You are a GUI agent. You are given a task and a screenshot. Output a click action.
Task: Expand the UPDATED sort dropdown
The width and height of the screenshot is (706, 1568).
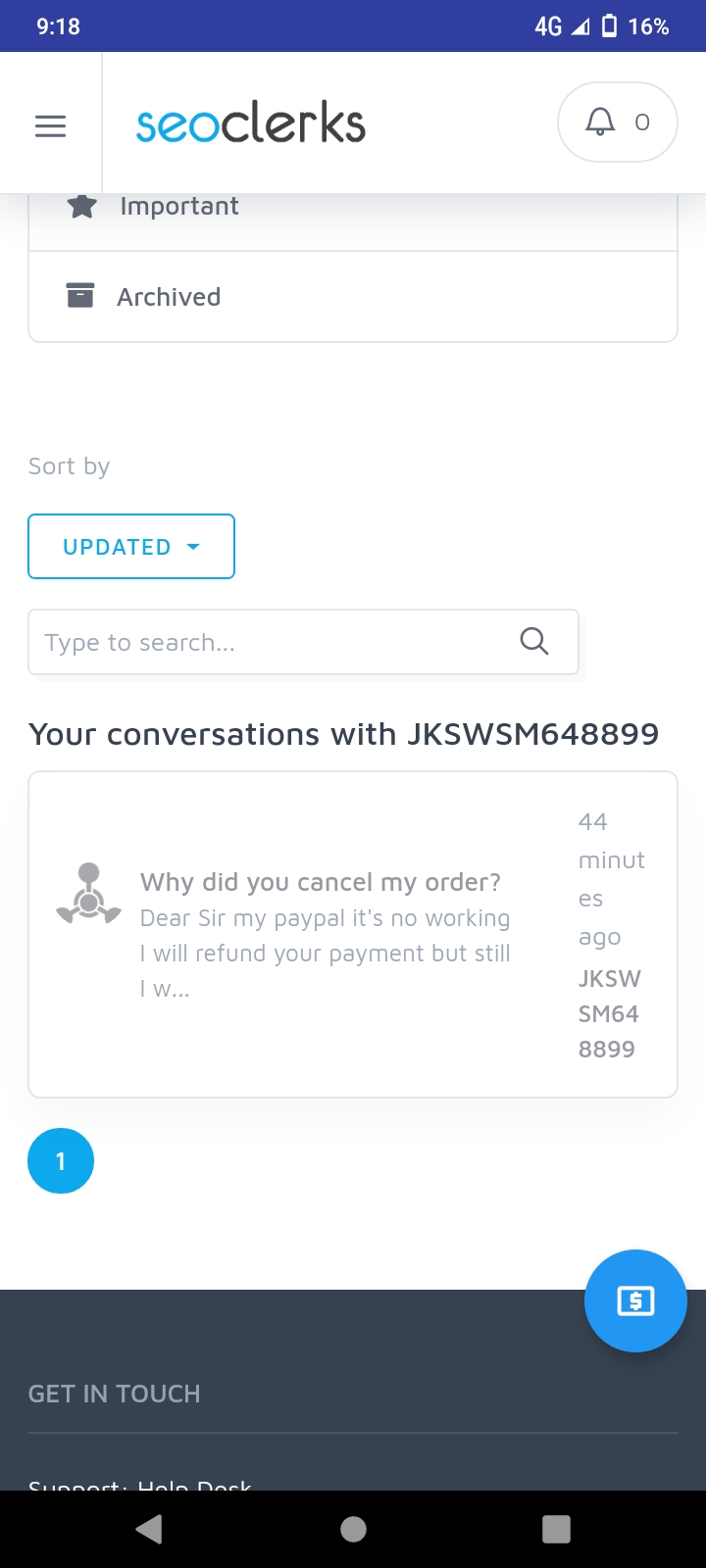[131, 547]
